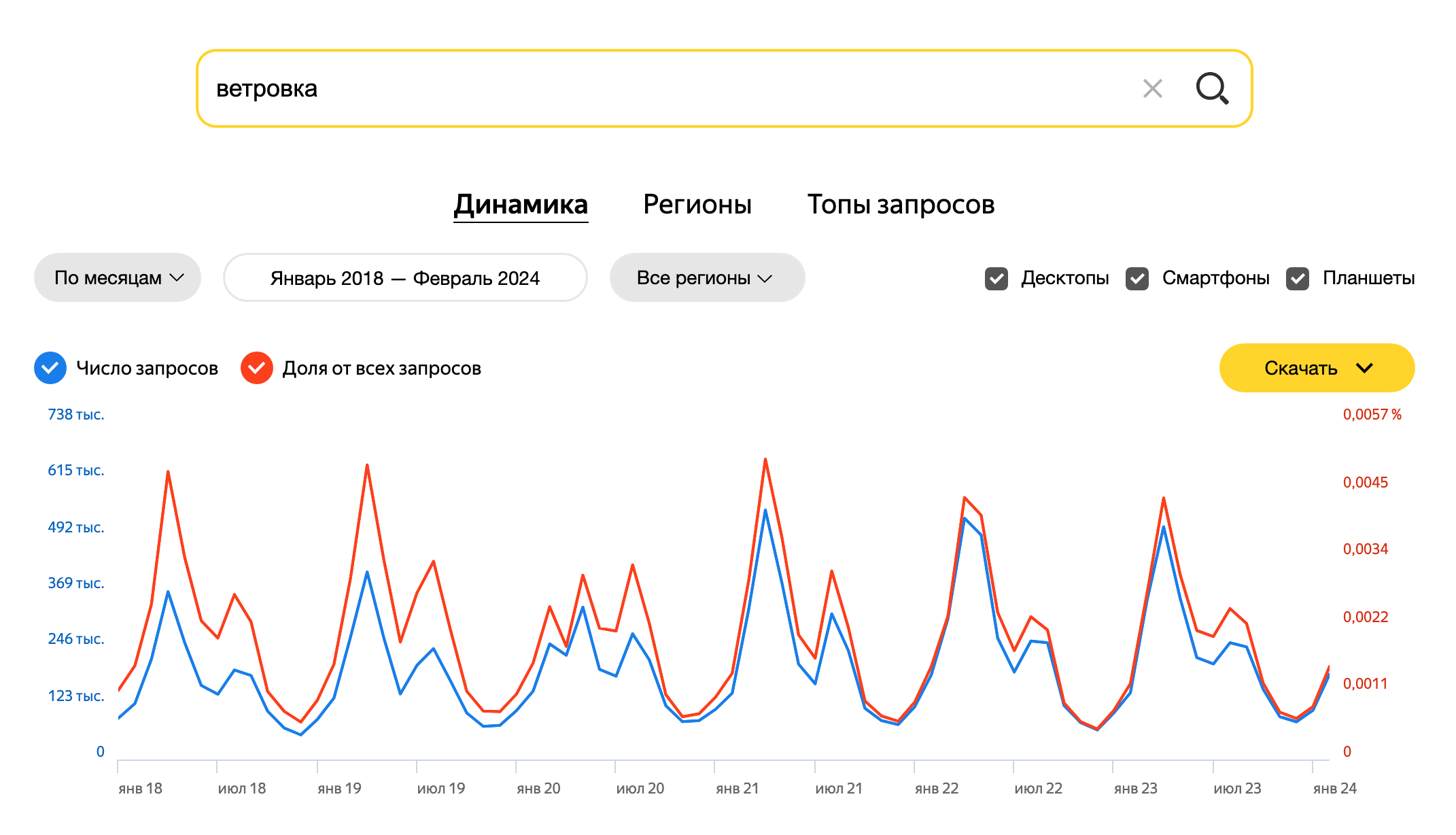Click the июл 19 timeline label
The width and height of the screenshot is (1456, 835).
441,788
